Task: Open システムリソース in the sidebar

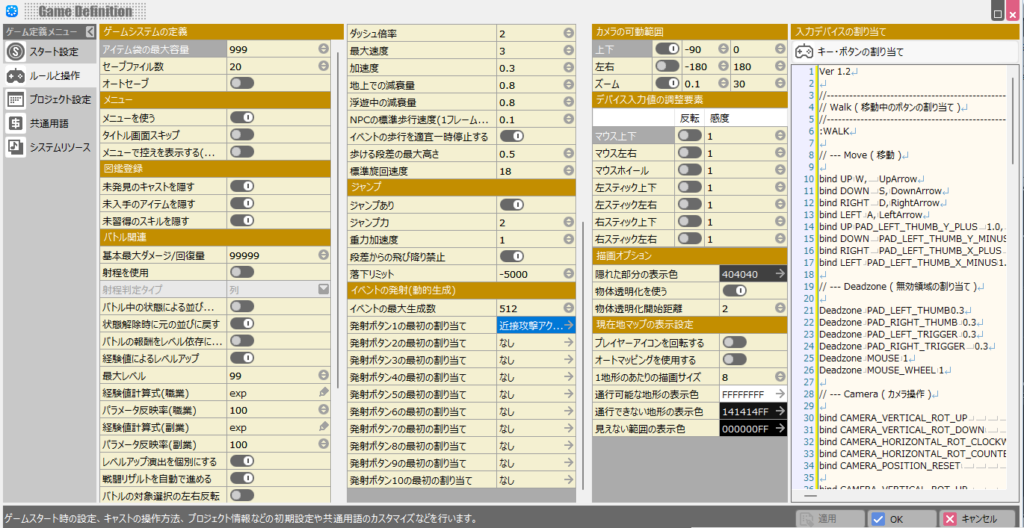Action: click(x=15, y=147)
